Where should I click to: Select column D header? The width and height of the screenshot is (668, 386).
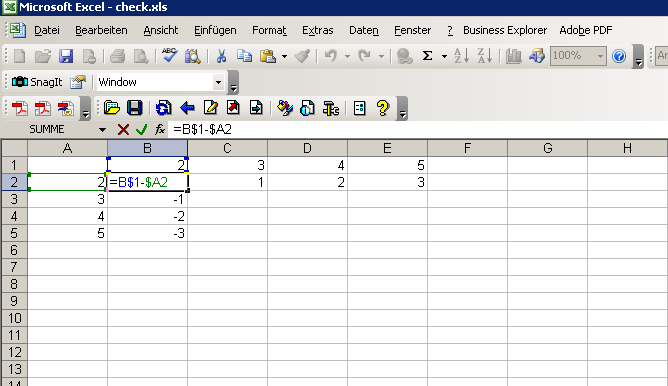coord(307,148)
